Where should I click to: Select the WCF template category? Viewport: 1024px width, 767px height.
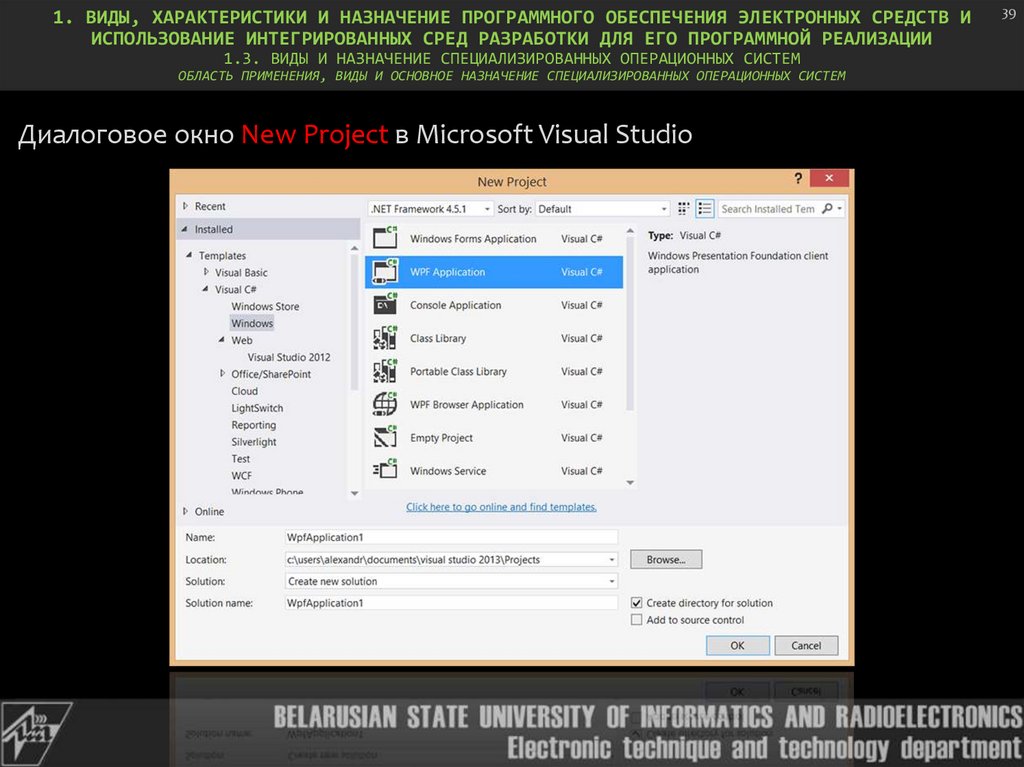click(x=241, y=476)
